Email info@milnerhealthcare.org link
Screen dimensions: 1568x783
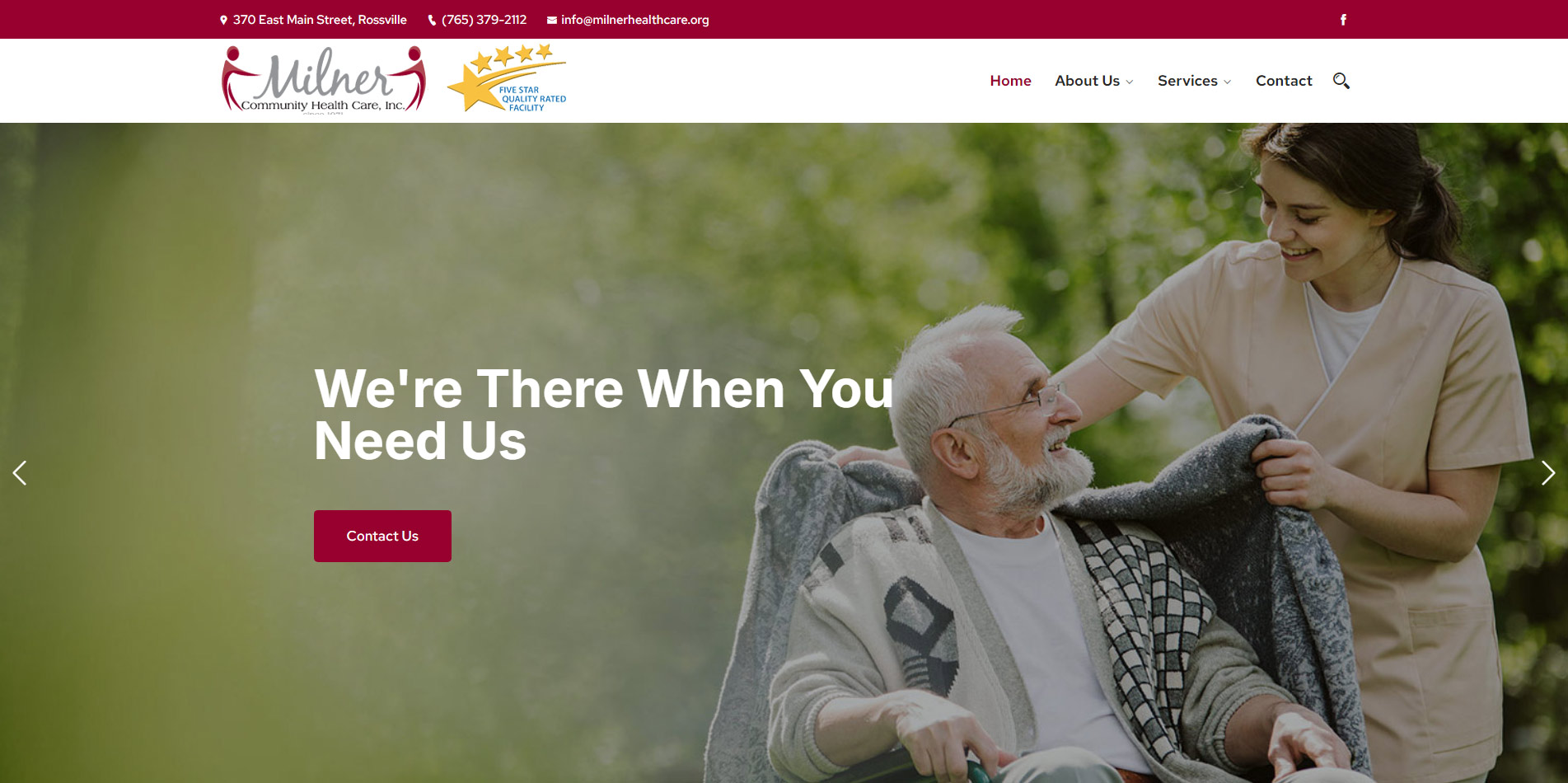[634, 20]
